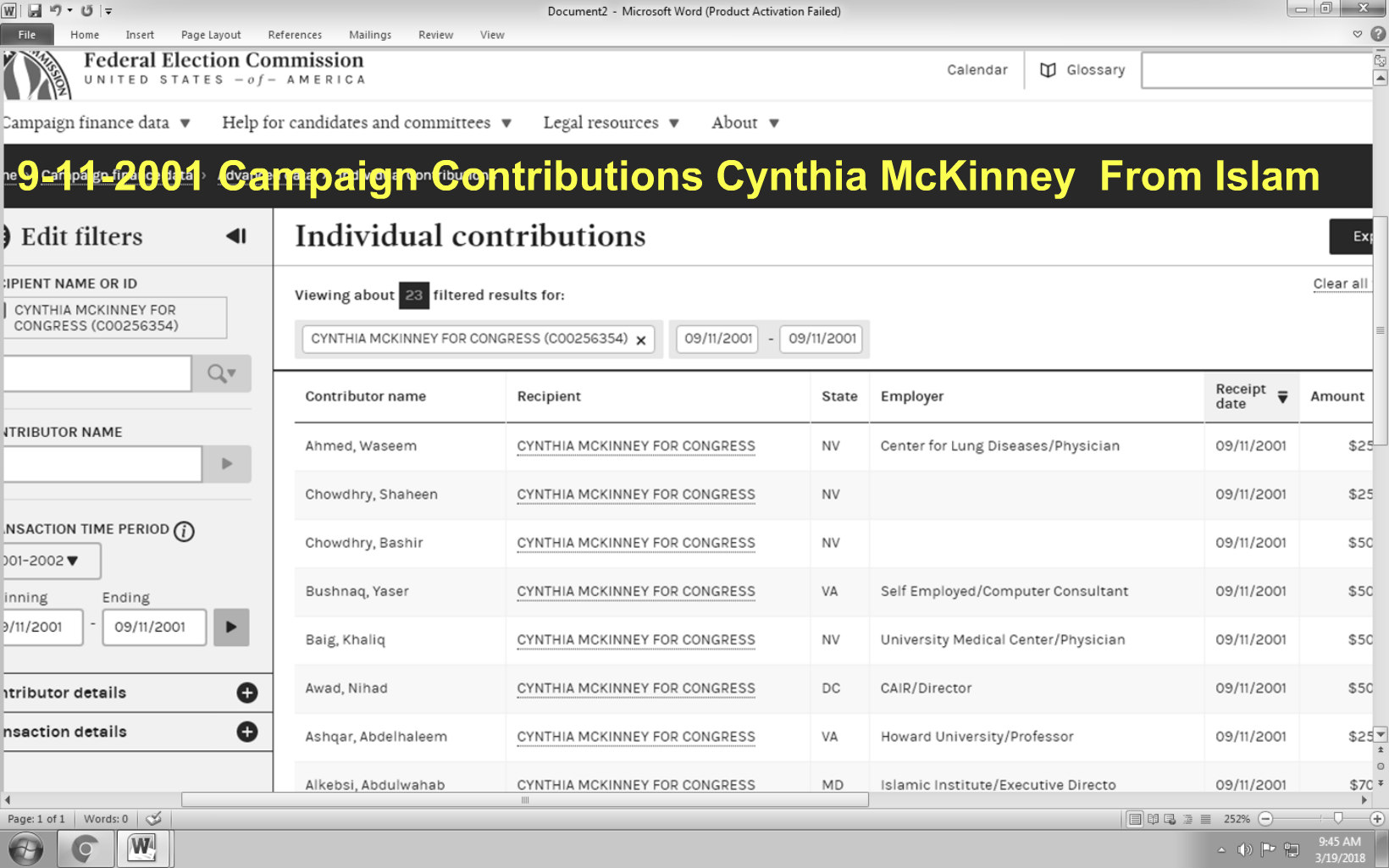Switch to Outline view icon
The image size is (1389, 868).
tap(1188, 819)
